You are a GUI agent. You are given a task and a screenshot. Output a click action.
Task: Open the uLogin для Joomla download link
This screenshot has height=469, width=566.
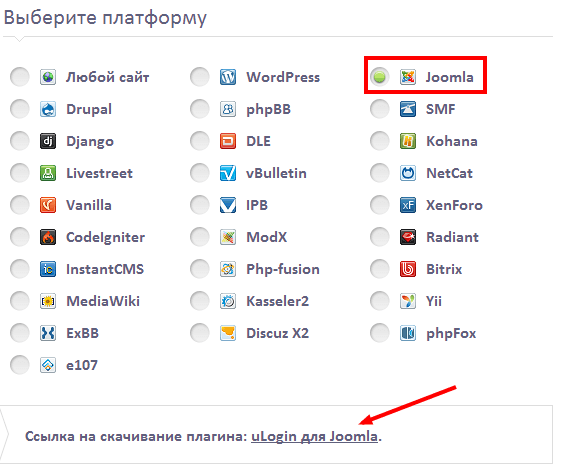tap(314, 437)
